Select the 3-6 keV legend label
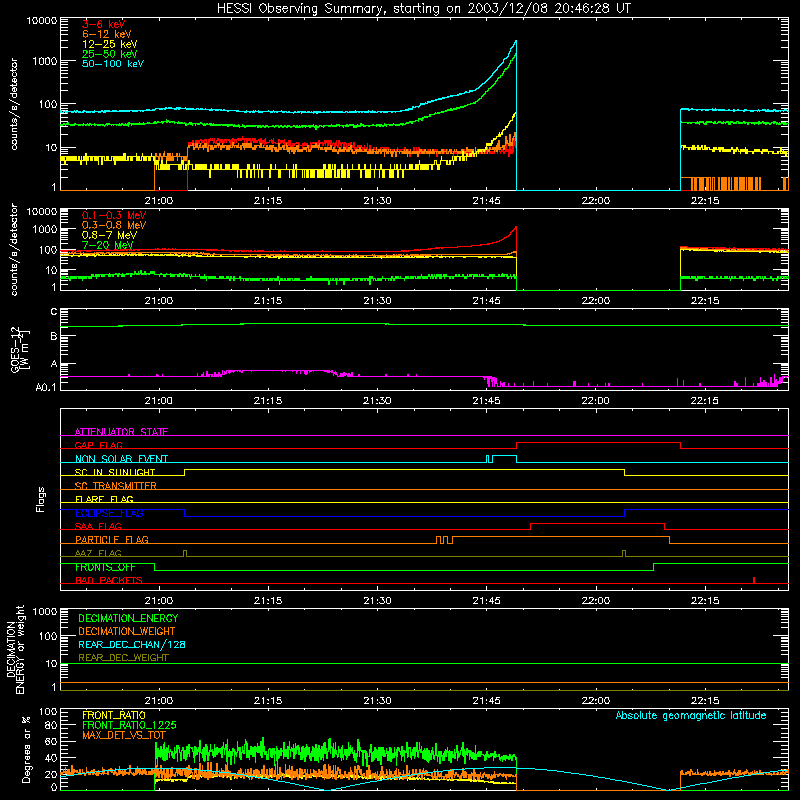Screen dimensions: 800x800 (104, 24)
